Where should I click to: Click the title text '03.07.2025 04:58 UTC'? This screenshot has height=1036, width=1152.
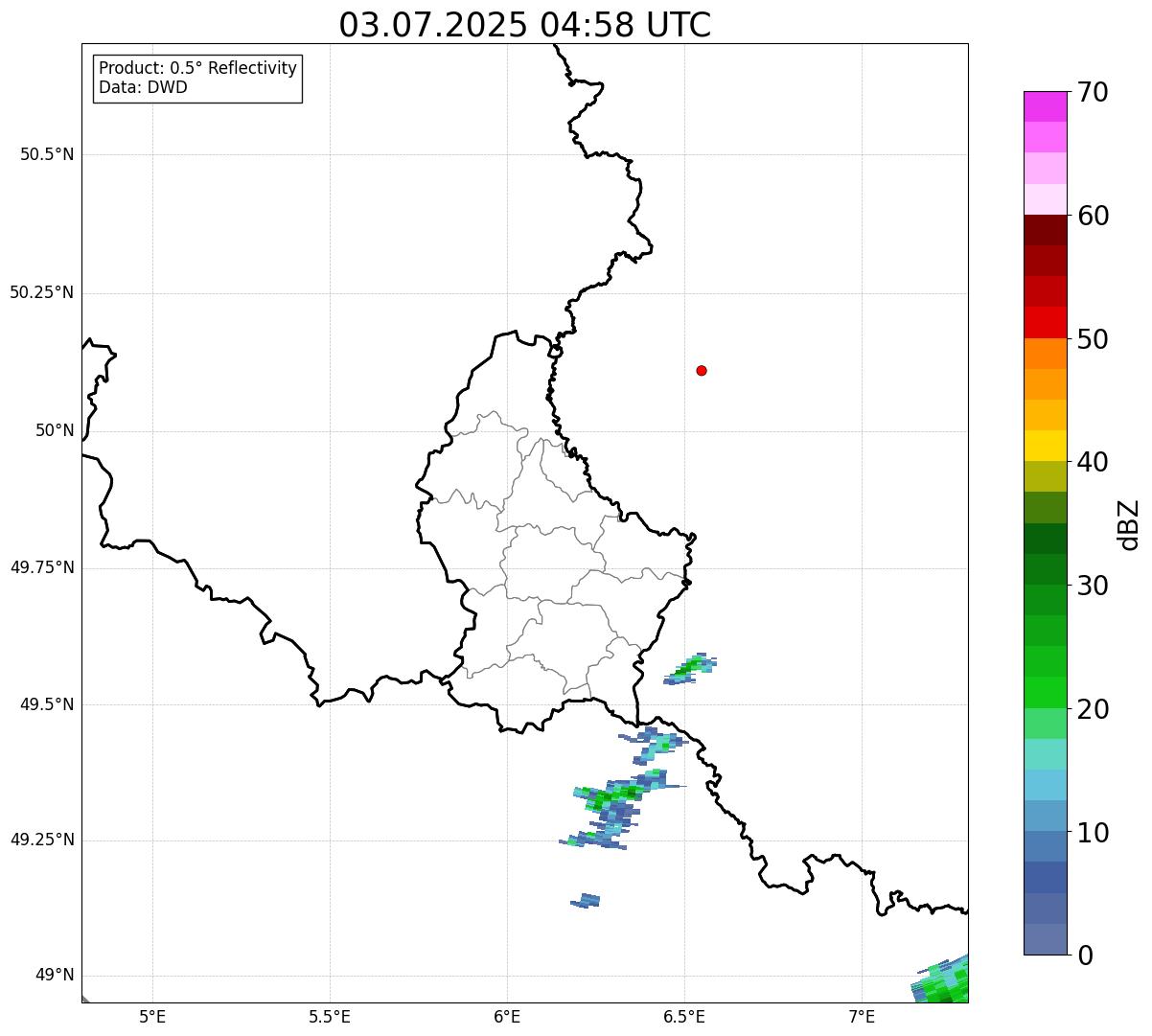tap(525, 25)
